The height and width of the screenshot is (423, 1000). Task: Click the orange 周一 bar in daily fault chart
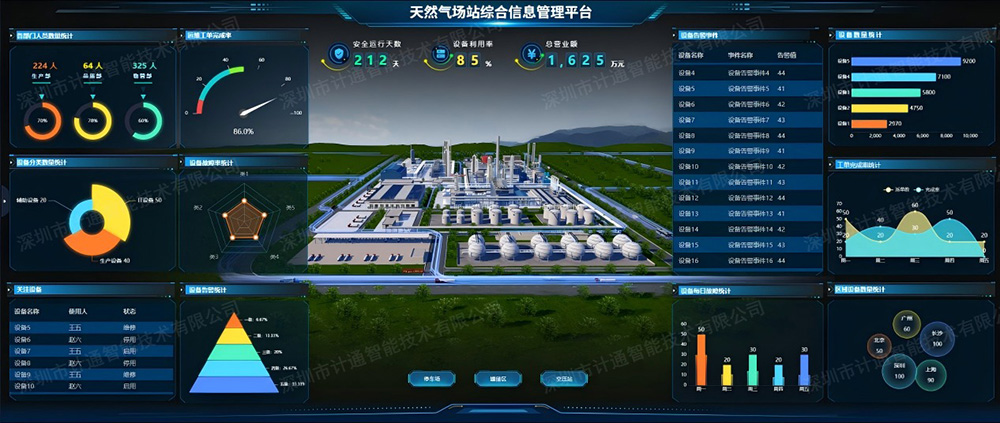(x=701, y=361)
